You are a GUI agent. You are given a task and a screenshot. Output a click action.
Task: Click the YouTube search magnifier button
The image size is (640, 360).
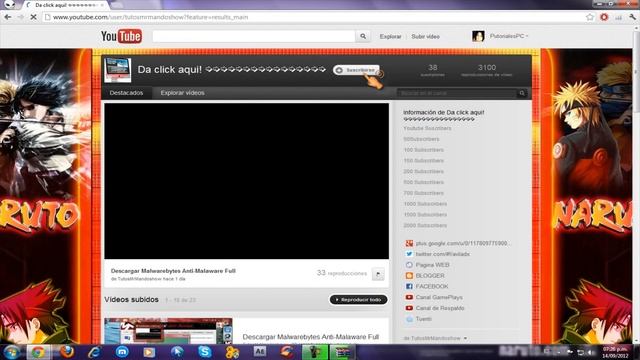[x=363, y=36]
